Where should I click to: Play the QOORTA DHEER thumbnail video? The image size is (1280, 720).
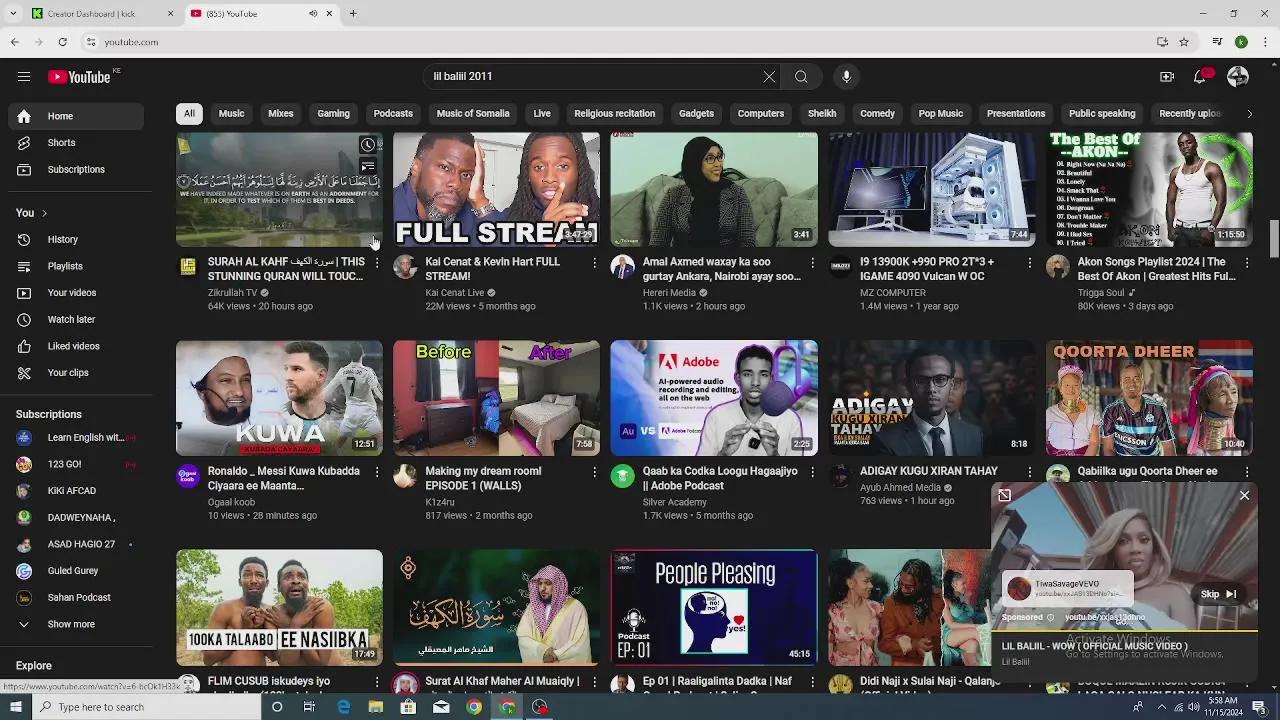1149,398
